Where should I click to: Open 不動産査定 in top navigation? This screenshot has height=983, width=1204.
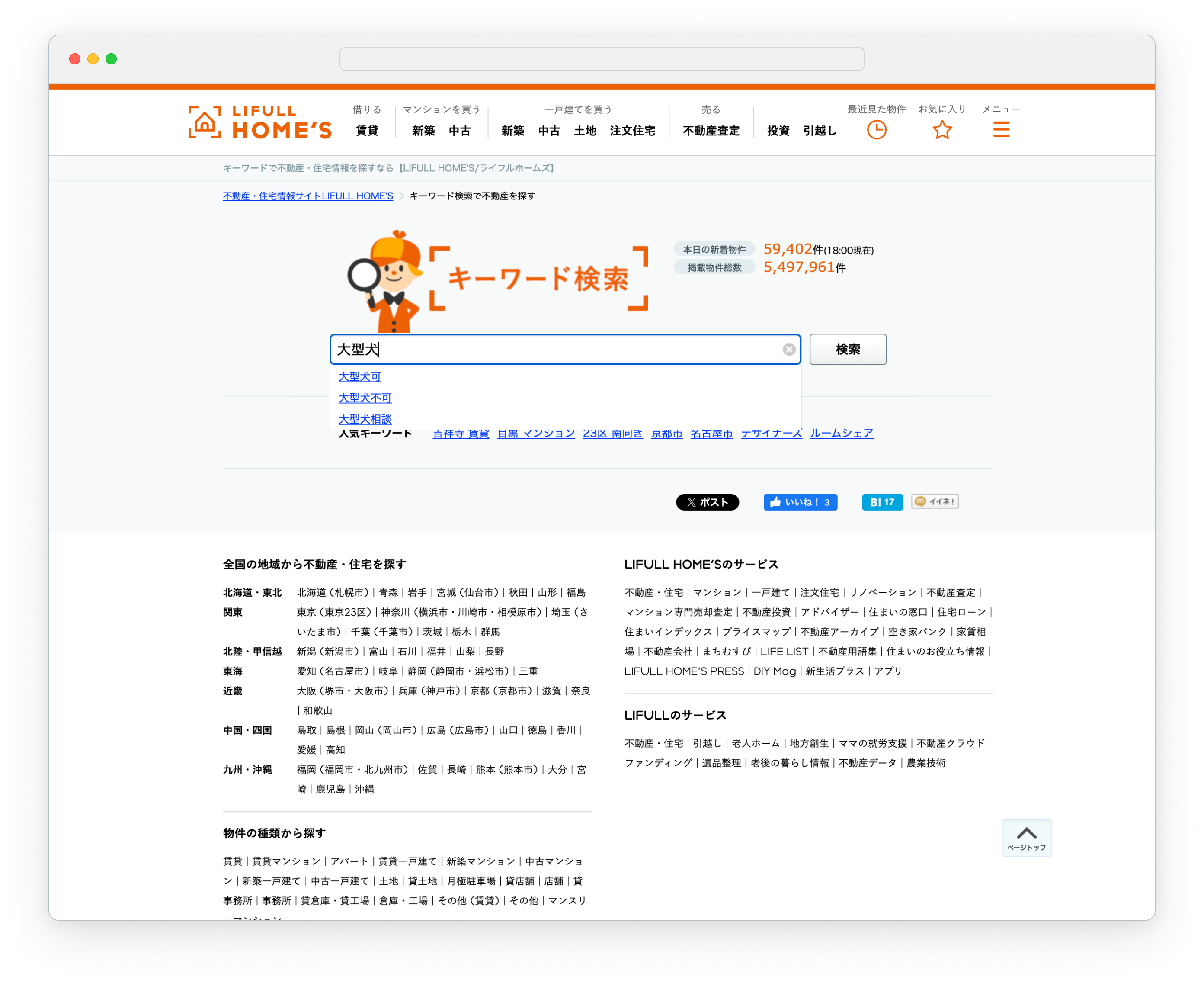[x=711, y=131]
